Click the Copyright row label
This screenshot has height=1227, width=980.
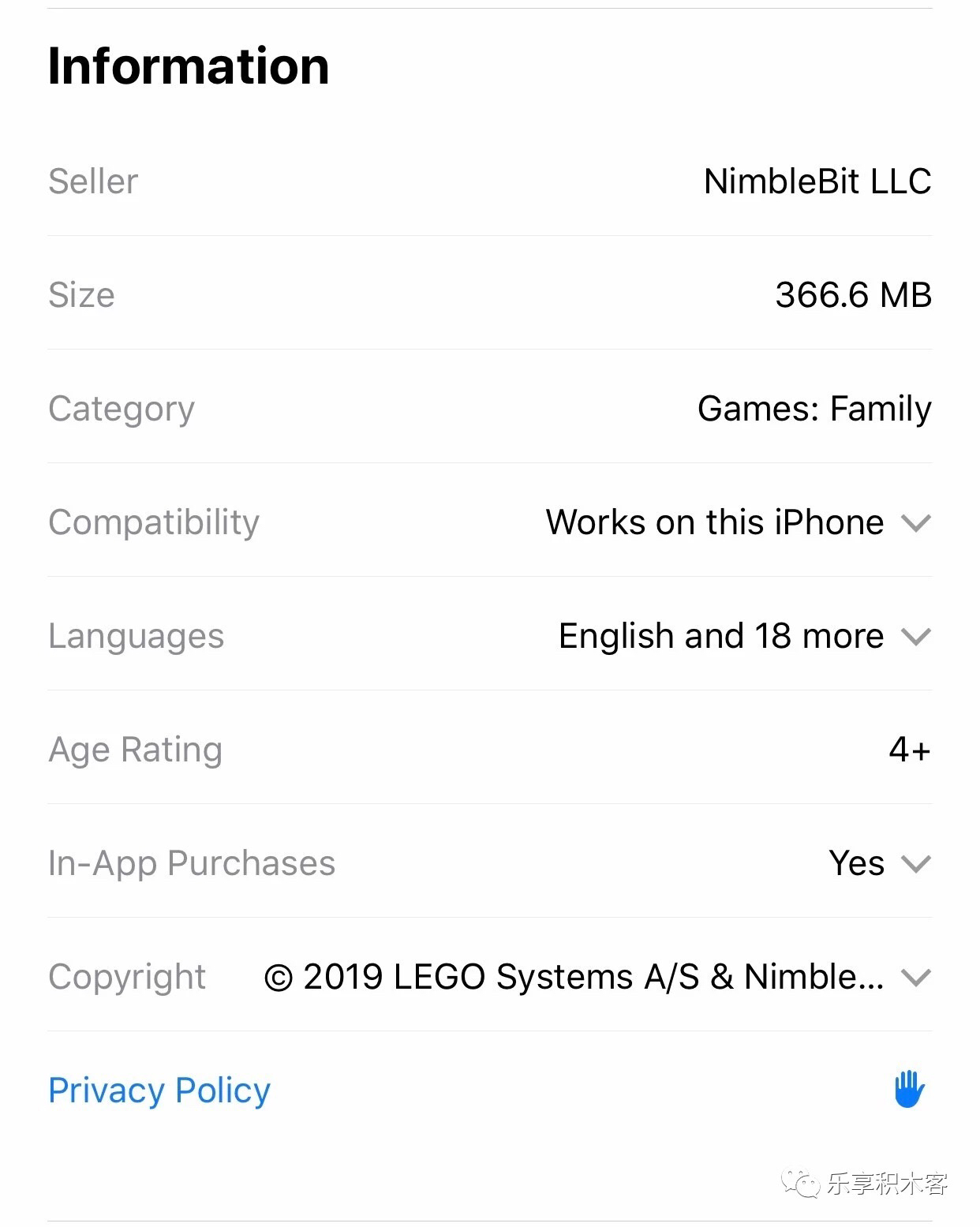[127, 977]
